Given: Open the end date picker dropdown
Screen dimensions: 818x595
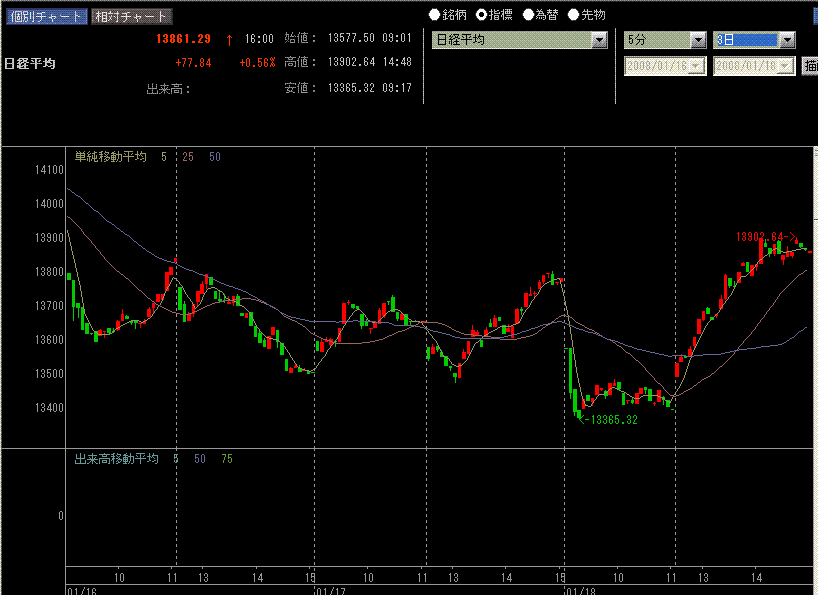Looking at the screenshot, I should (x=786, y=65).
